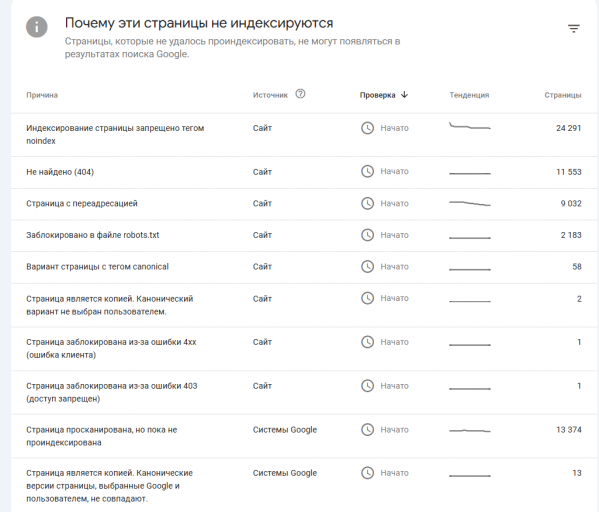This screenshot has height=512, width=599.
Task: Click the sort arrow next to Проверка
Action: coord(404,94)
